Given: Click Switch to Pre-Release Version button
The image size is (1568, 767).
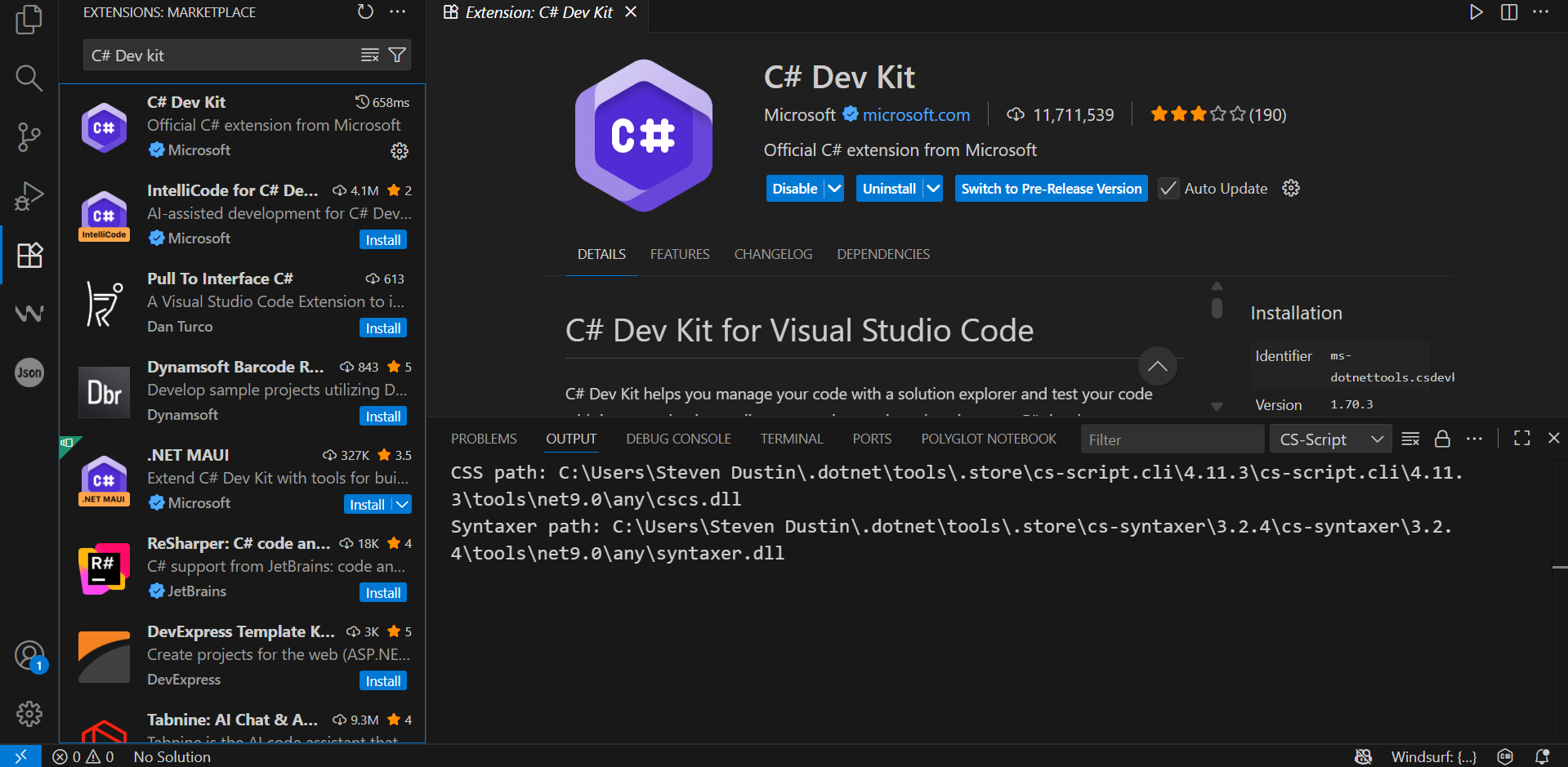Looking at the screenshot, I should click(1051, 189).
